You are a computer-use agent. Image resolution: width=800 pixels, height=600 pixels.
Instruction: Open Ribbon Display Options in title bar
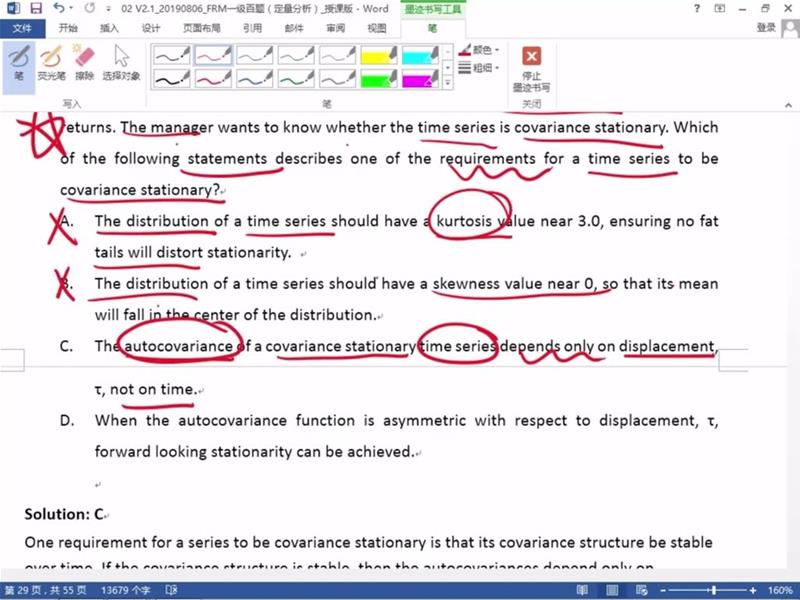tap(720, 8)
